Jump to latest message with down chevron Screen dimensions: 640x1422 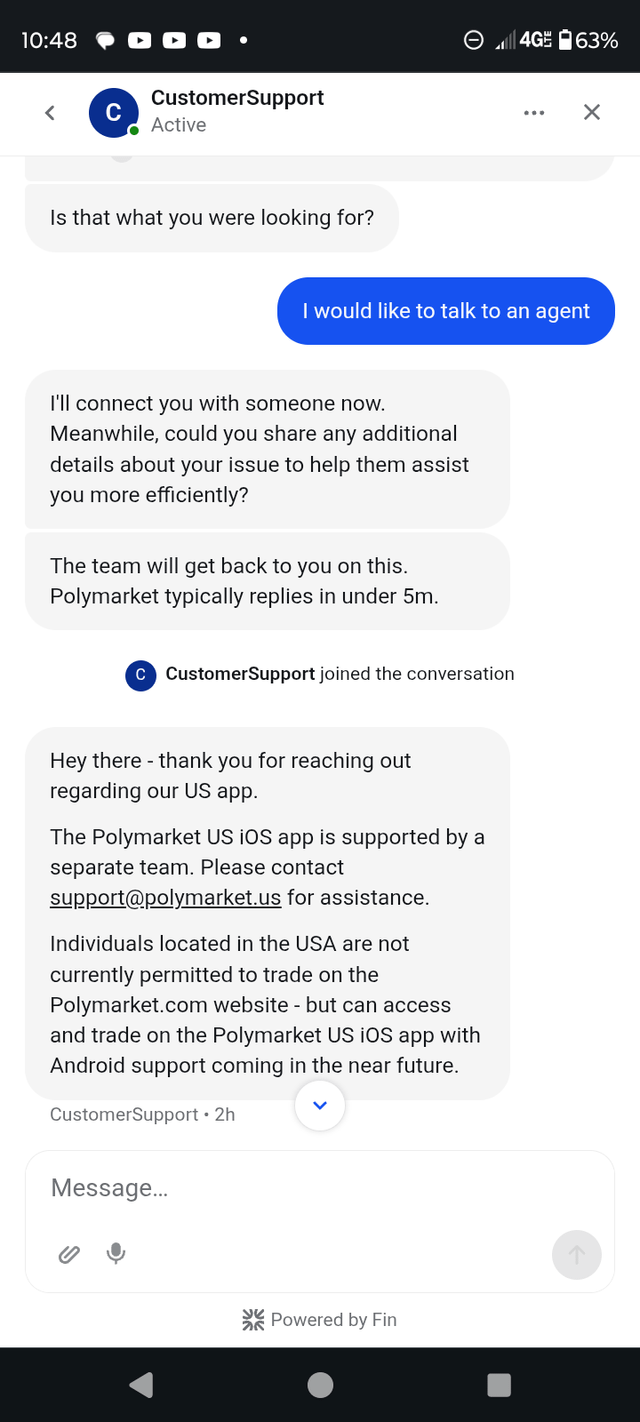pyautogui.click(x=320, y=1105)
